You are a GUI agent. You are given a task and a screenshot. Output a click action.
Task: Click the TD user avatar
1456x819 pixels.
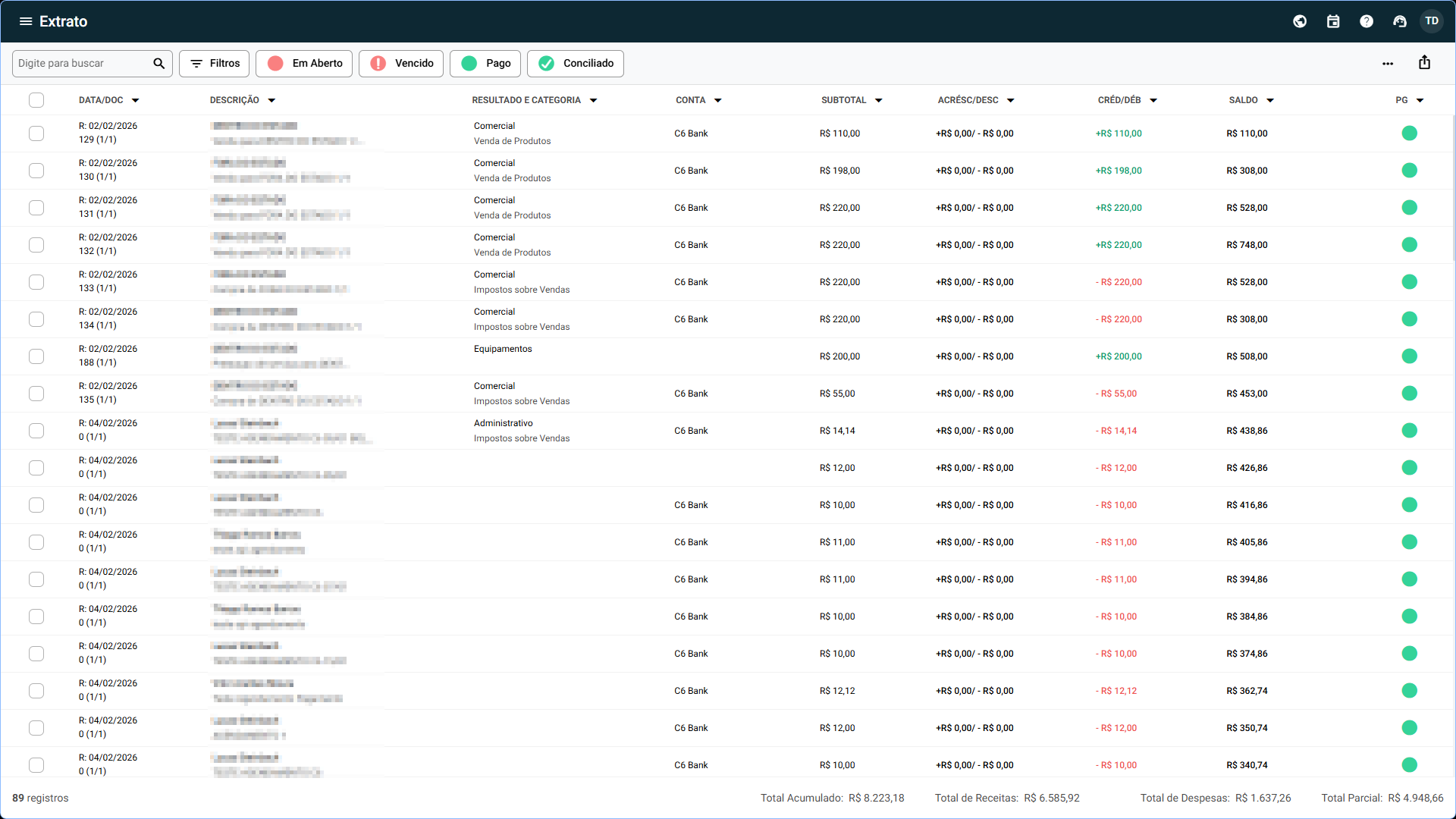pos(1432,21)
